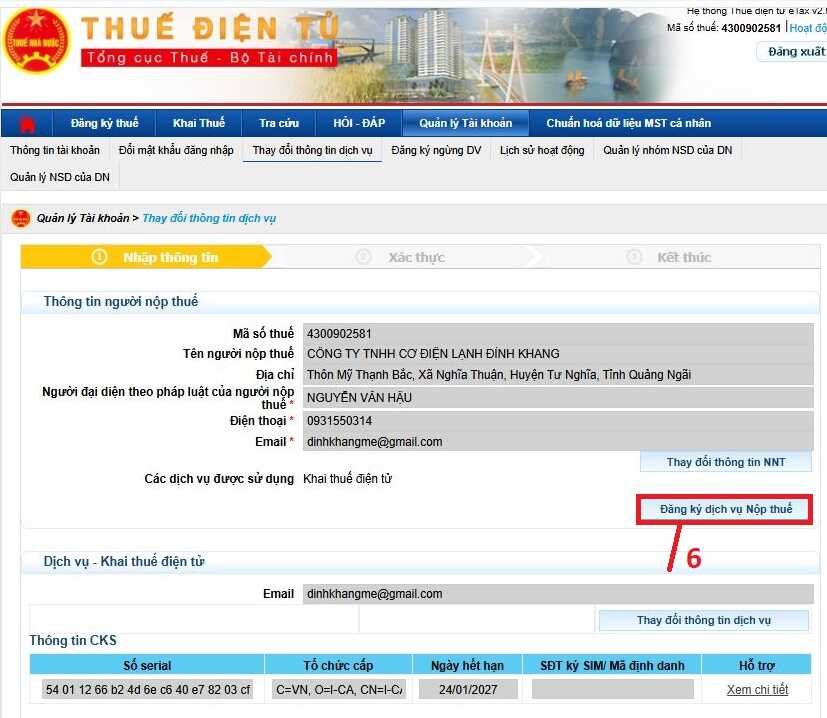Click the Điện thoại field 0931550314
The height and width of the screenshot is (718, 827).
click(558, 421)
